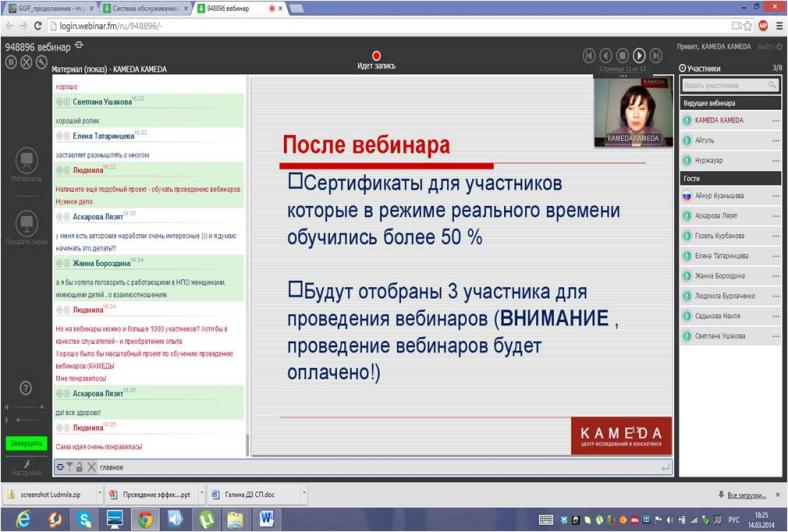The width and height of the screenshot is (788, 532).
Task: Click the status icon beside Айгуль
Action: (x=687, y=141)
